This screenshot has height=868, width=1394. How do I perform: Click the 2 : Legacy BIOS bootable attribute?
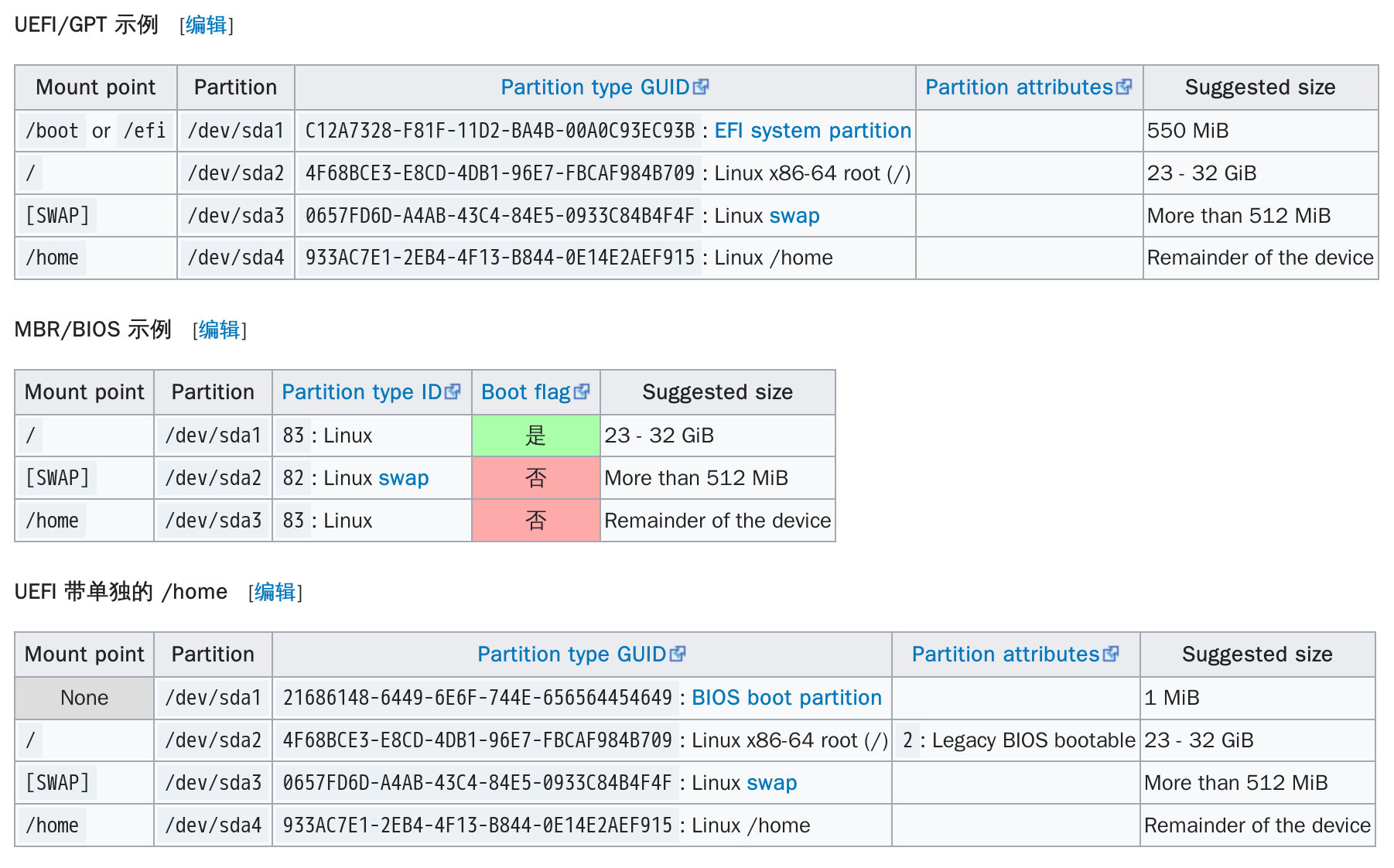1016,740
